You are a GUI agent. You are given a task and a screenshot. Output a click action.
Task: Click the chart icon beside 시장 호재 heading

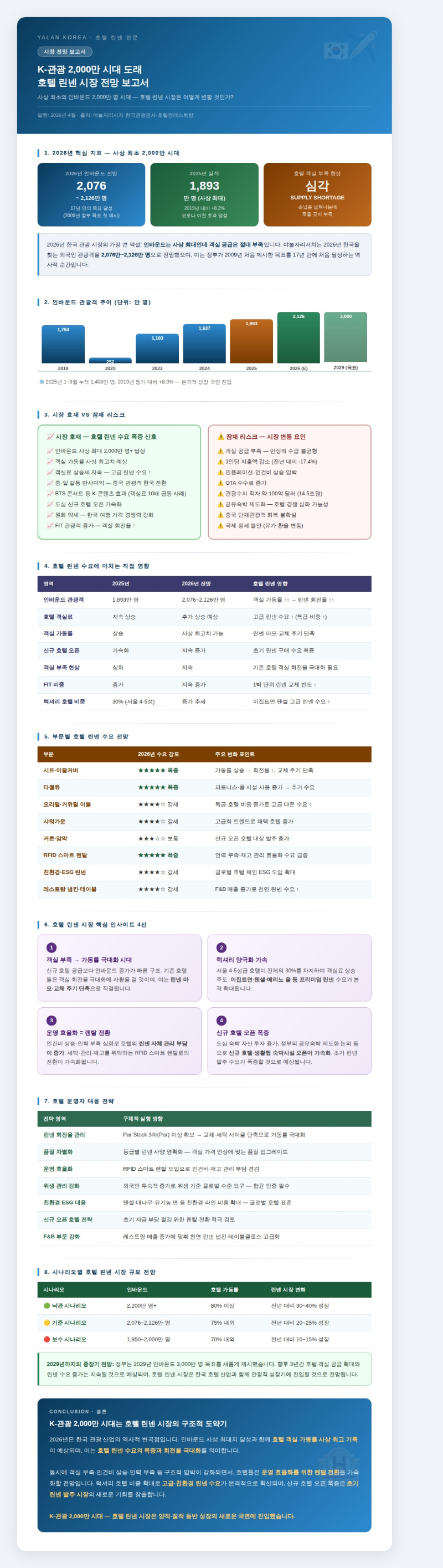(x=50, y=437)
